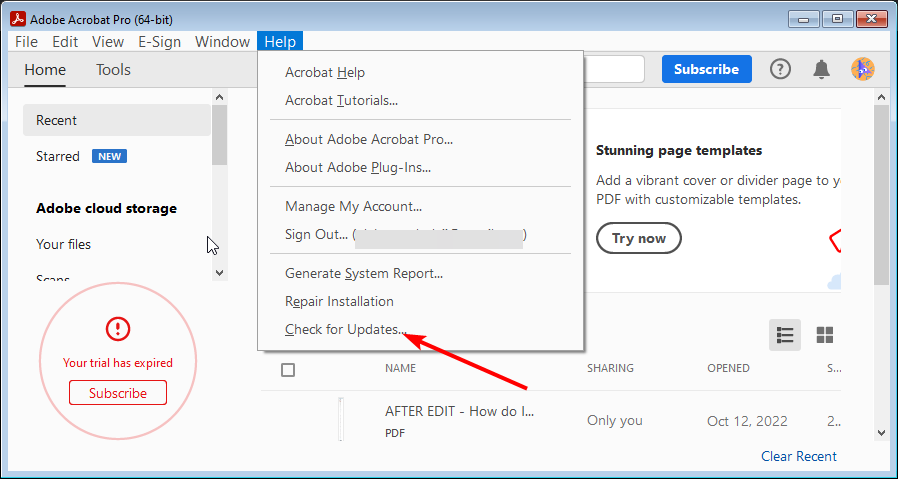Open the notifications bell
The width and height of the screenshot is (898, 479).
point(822,69)
